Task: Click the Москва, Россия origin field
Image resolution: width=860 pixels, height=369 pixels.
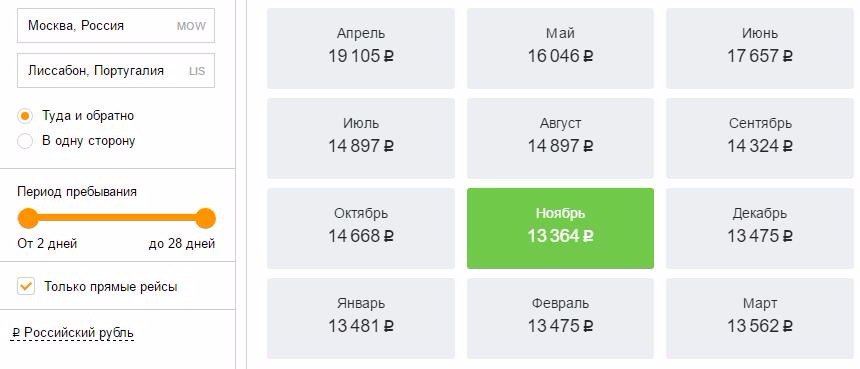Action: pos(116,25)
